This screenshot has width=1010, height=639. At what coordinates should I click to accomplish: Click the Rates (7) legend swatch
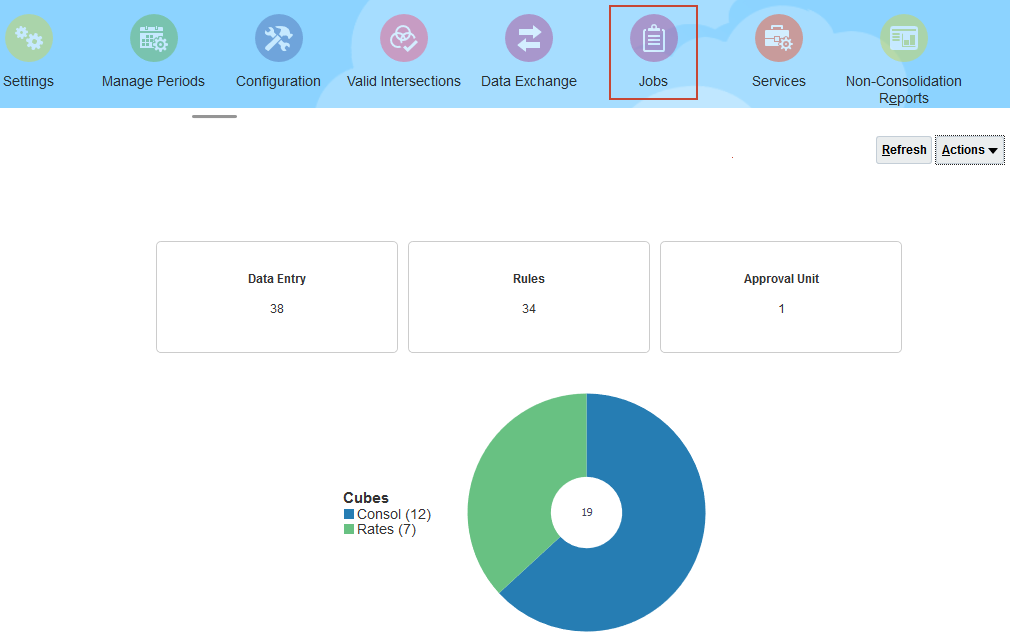pos(349,529)
